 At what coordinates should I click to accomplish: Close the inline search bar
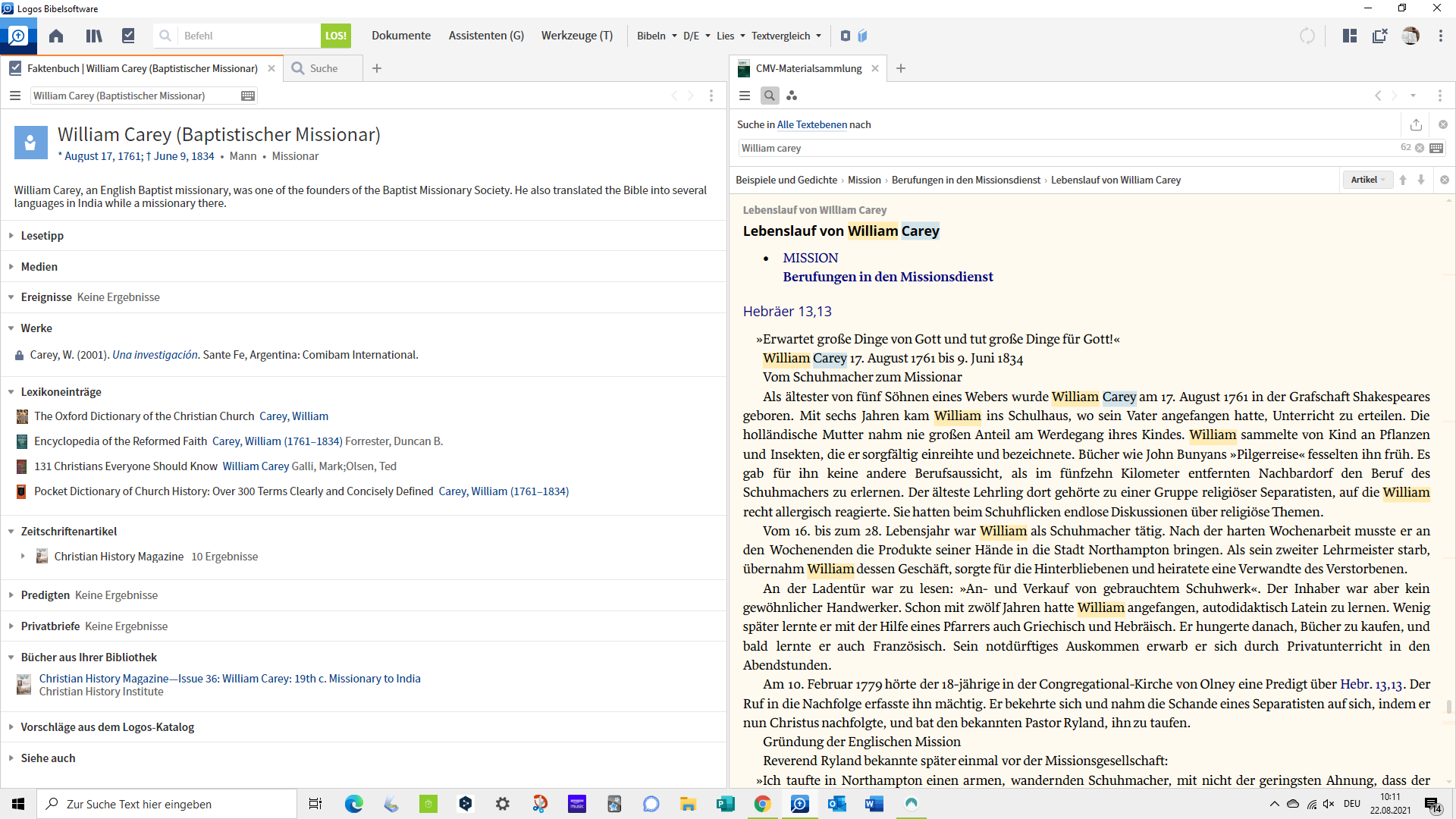(1443, 124)
